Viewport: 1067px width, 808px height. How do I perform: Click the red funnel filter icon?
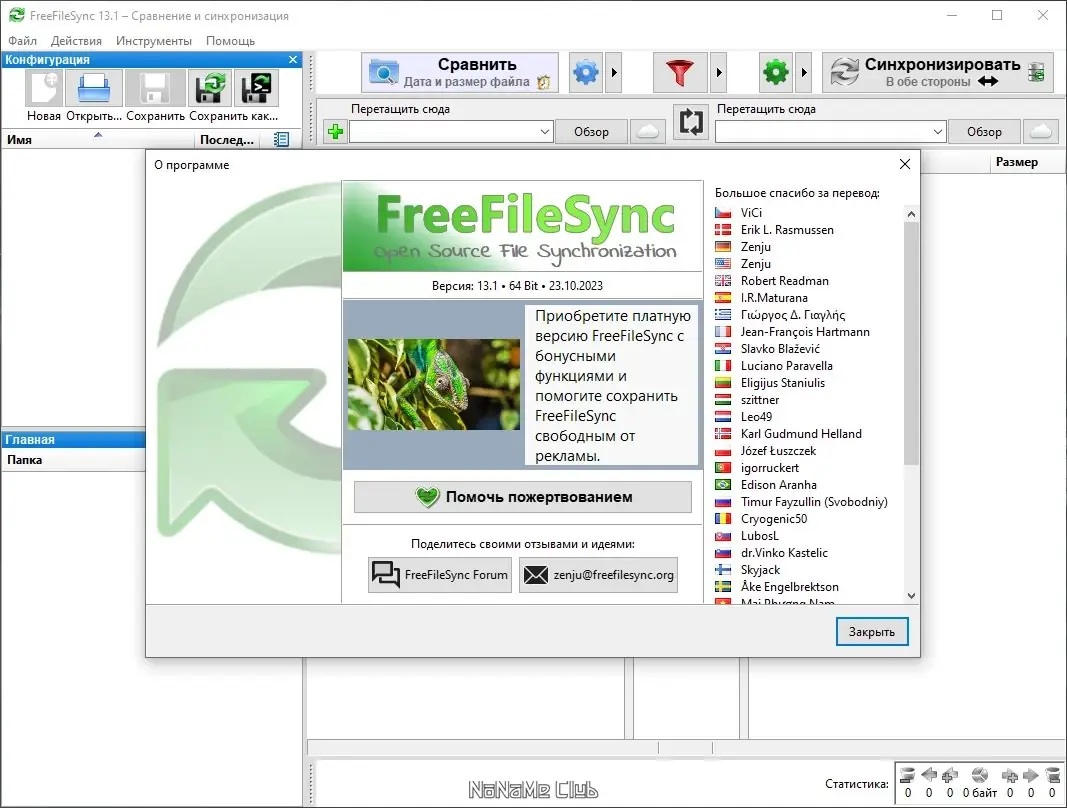coord(679,72)
